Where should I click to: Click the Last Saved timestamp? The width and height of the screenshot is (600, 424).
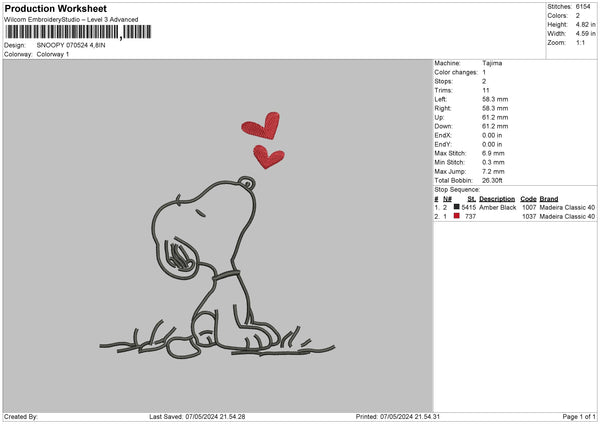[x=197, y=417]
